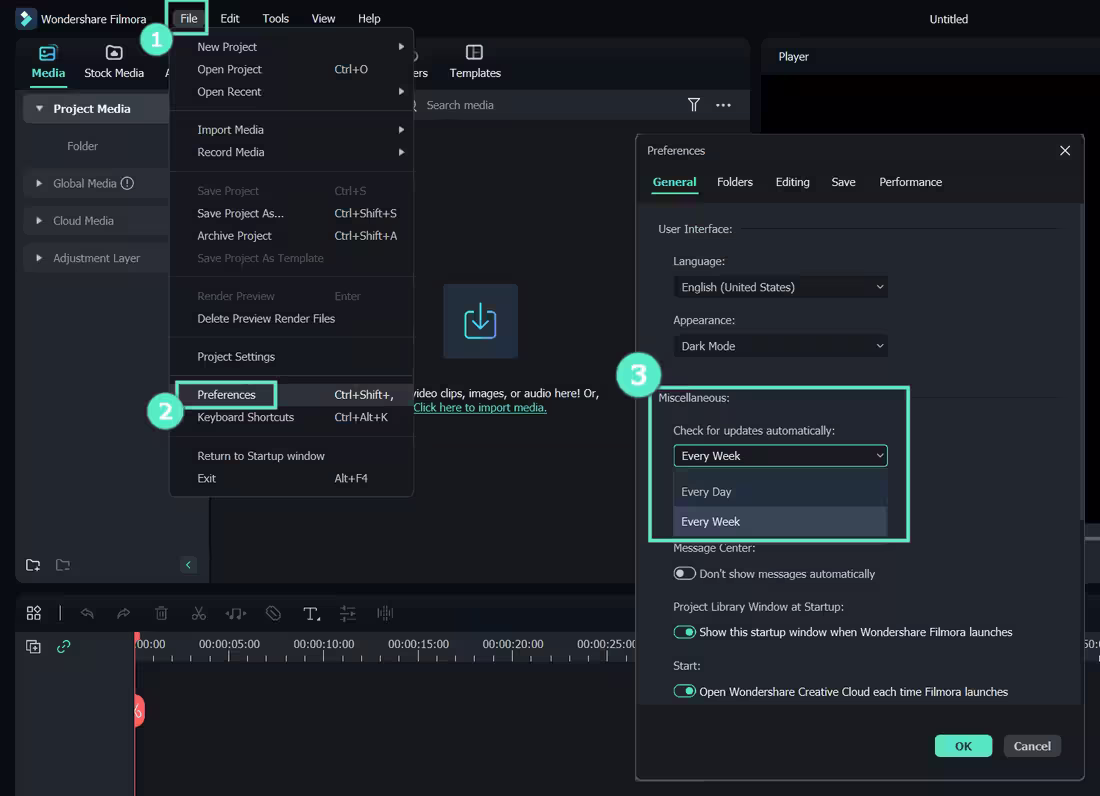Expand the Adjustment Layer tree item
The image size is (1100, 796).
click(39, 257)
